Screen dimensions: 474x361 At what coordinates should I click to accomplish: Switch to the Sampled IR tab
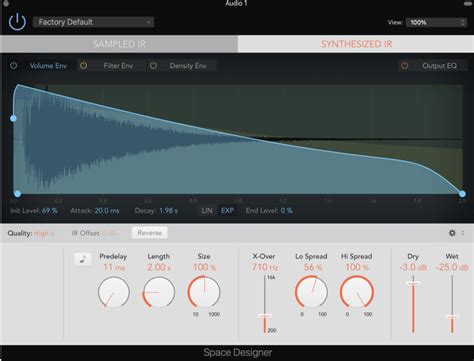119,44
